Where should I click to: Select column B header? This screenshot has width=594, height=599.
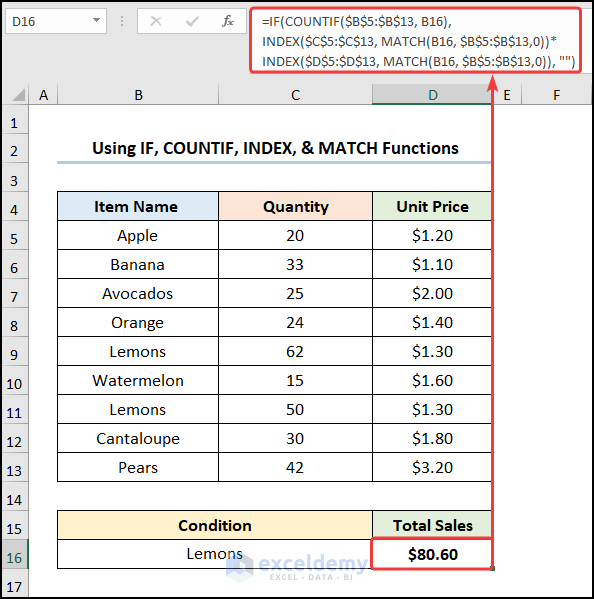point(138,95)
